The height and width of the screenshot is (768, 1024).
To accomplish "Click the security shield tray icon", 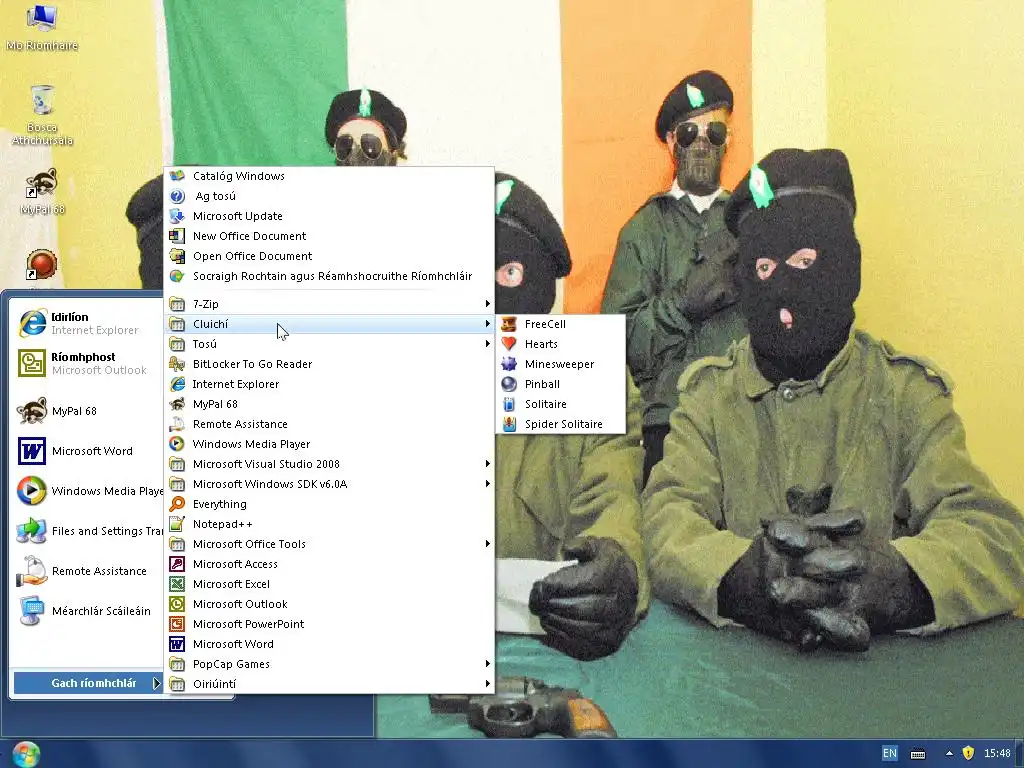I will 968,753.
